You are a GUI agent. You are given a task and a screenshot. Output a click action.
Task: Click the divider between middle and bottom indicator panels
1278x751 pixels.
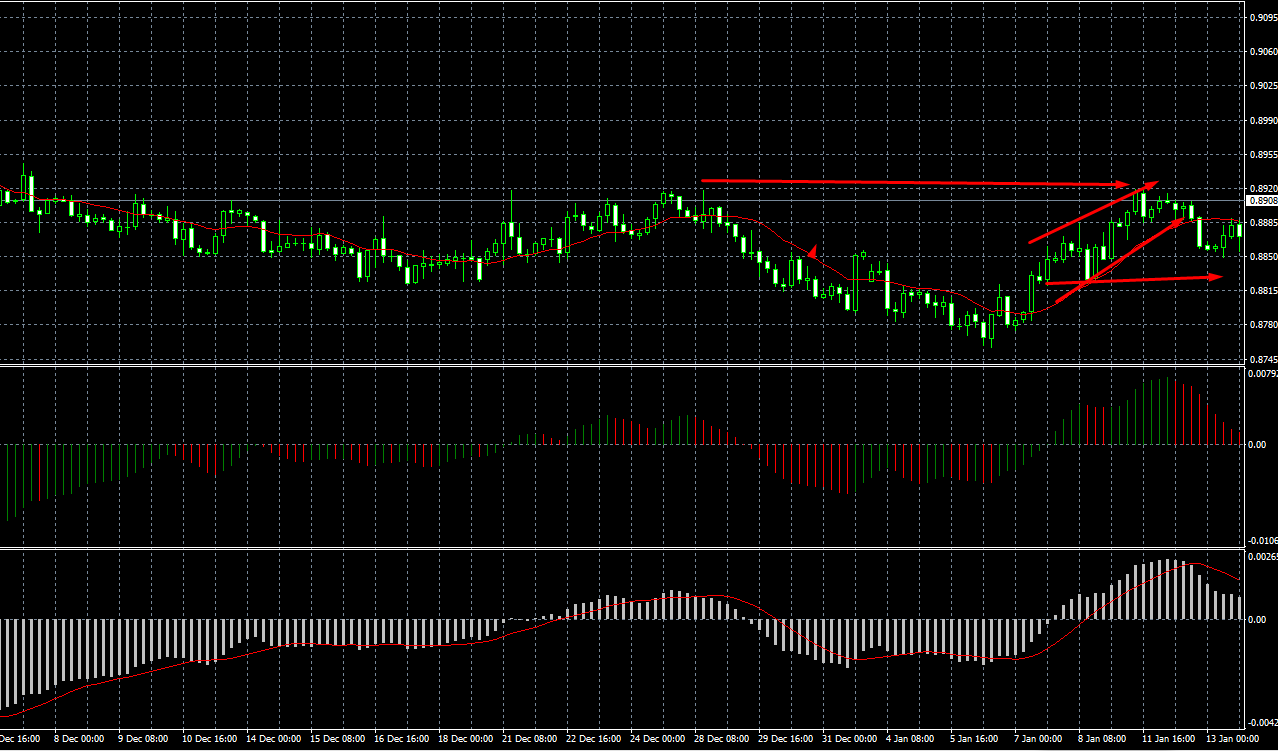[620, 548]
